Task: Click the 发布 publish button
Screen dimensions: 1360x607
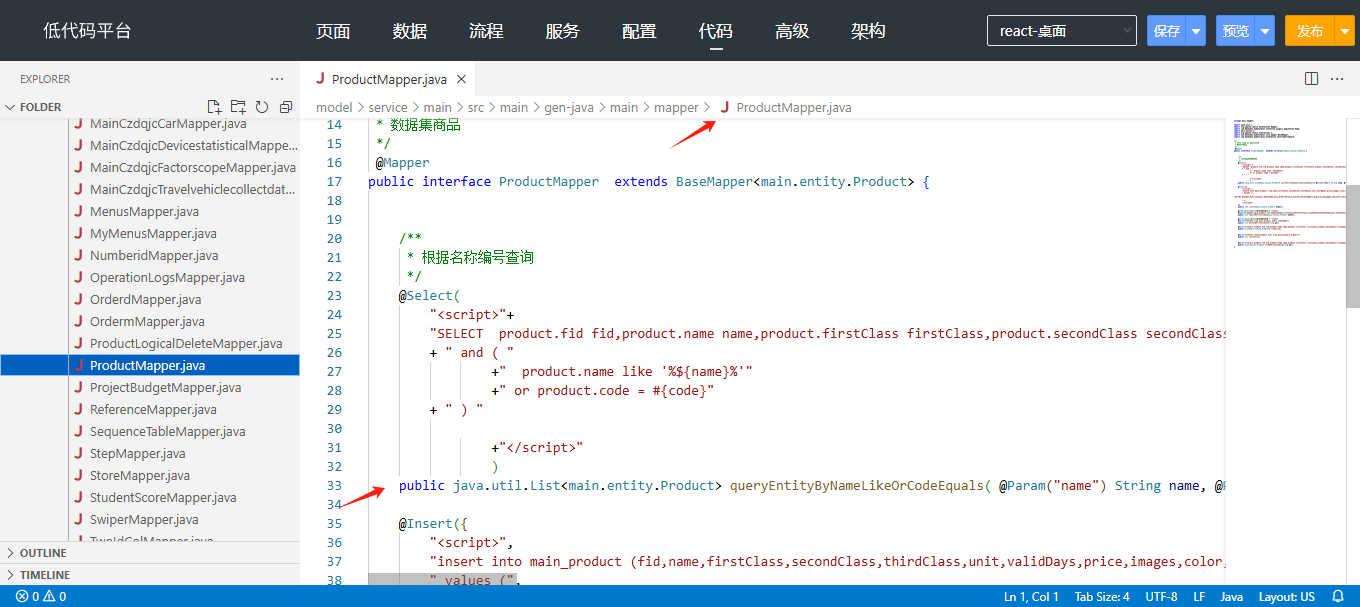Action: 1310,31
